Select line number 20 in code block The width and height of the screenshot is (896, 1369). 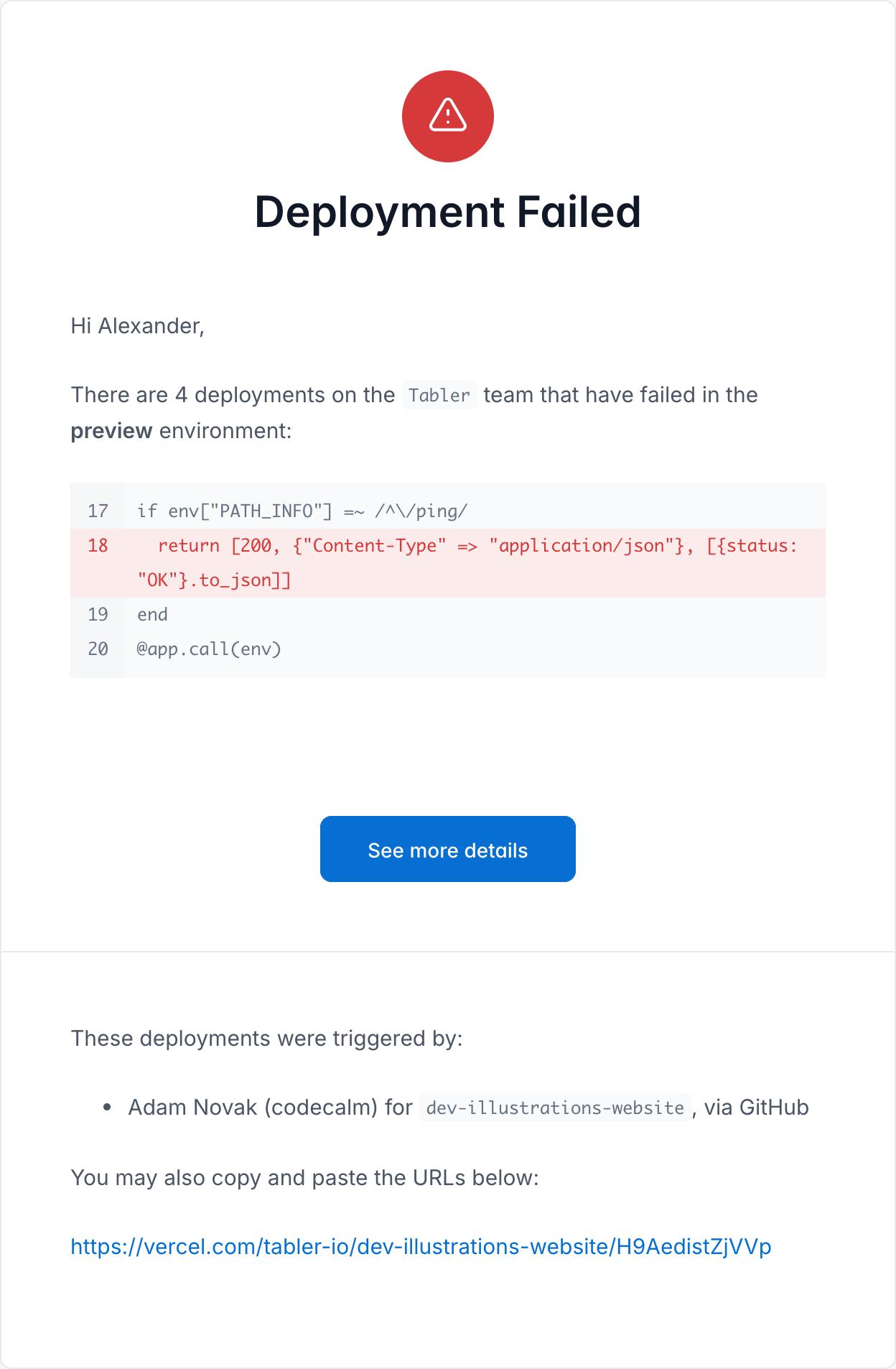[x=98, y=649]
